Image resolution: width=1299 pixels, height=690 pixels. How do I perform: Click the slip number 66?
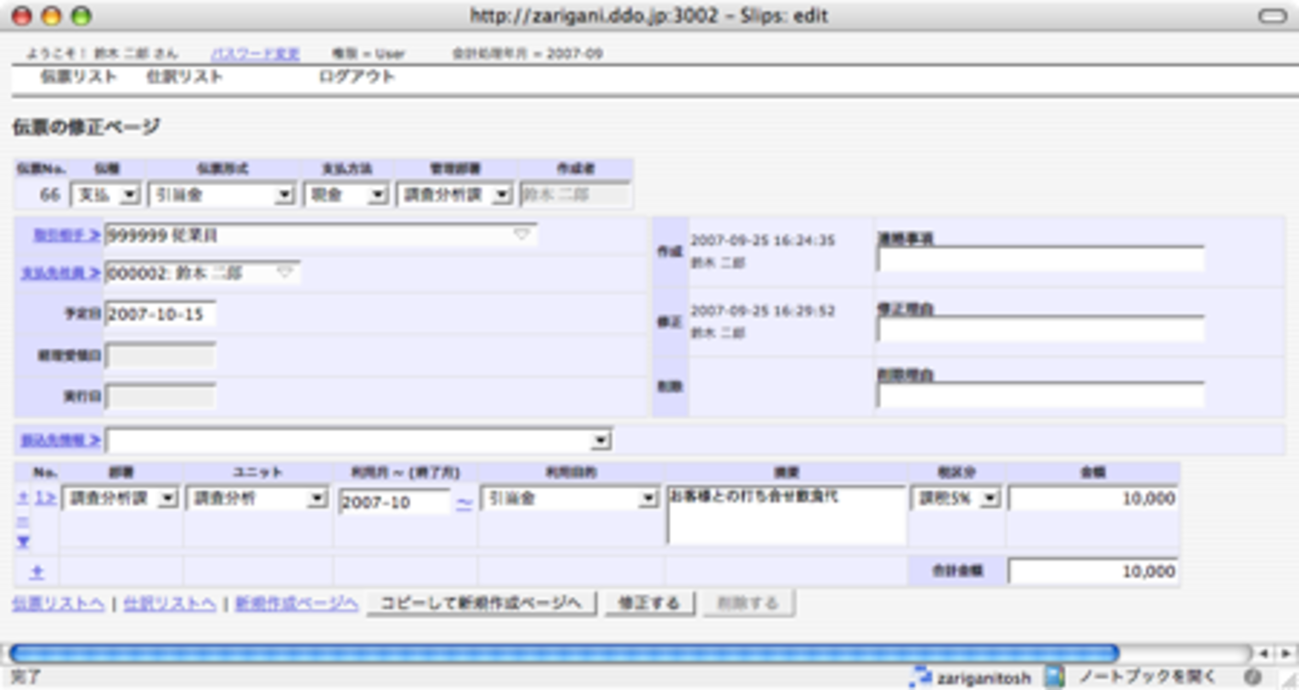(49, 195)
